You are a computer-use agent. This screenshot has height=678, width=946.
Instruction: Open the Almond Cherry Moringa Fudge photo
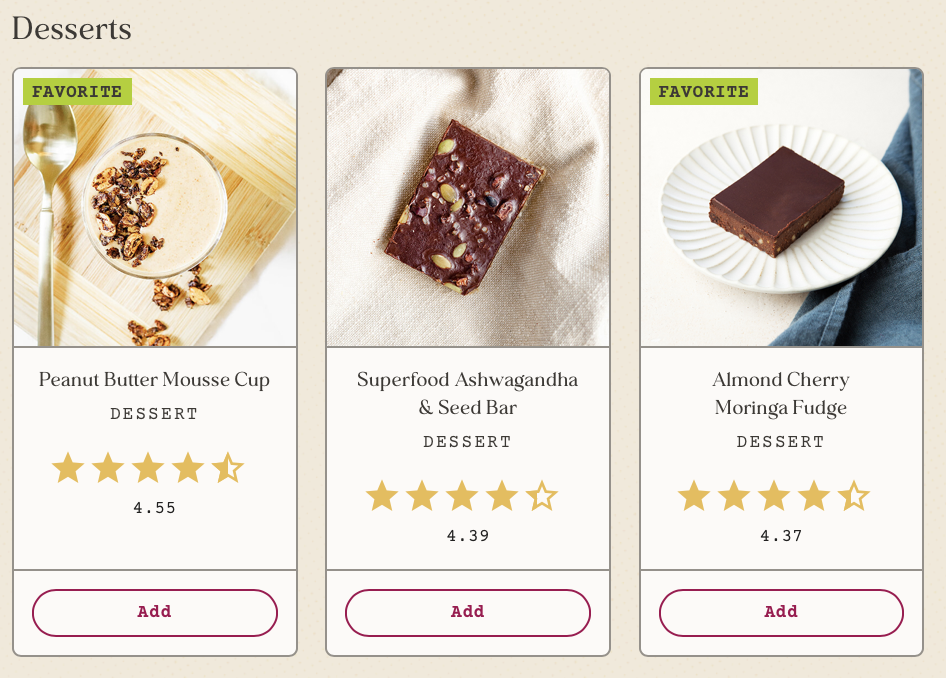point(781,208)
